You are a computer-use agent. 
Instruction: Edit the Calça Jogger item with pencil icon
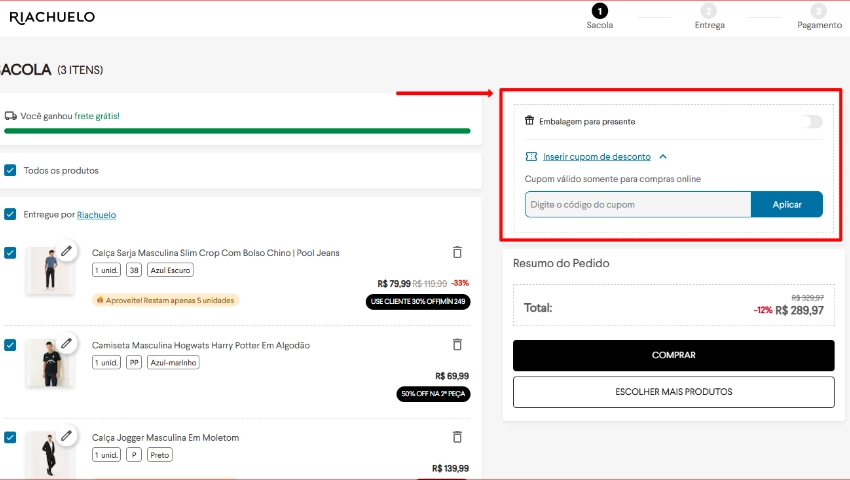66,436
